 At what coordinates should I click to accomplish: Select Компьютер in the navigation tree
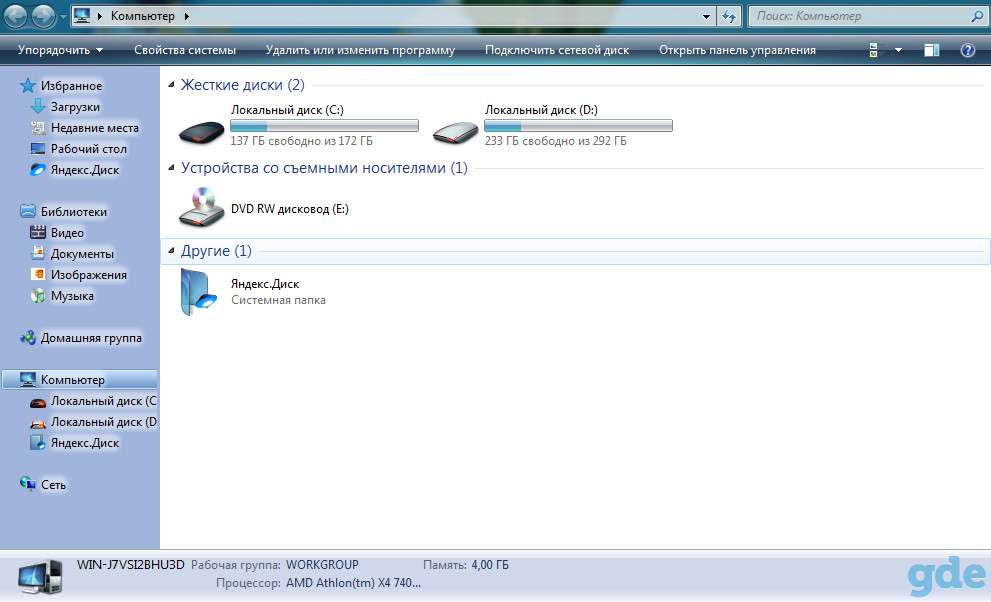pyautogui.click(x=80, y=379)
